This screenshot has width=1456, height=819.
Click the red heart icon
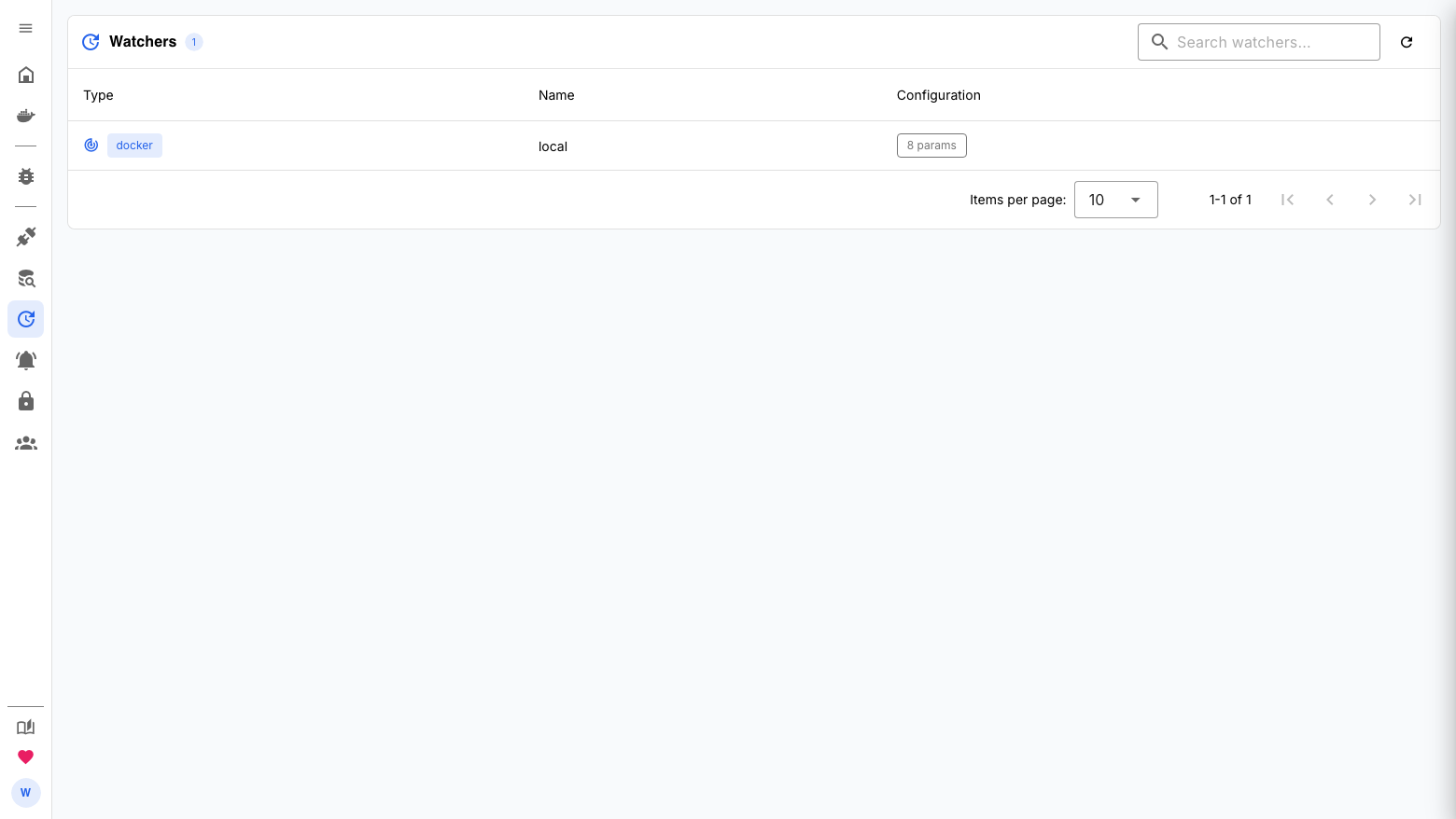26,757
